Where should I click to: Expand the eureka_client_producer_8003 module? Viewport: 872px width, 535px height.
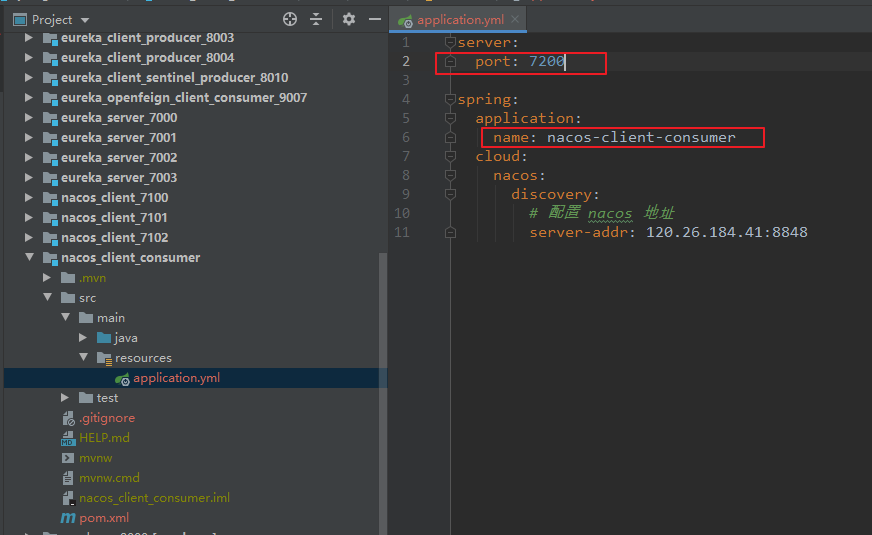pos(28,38)
